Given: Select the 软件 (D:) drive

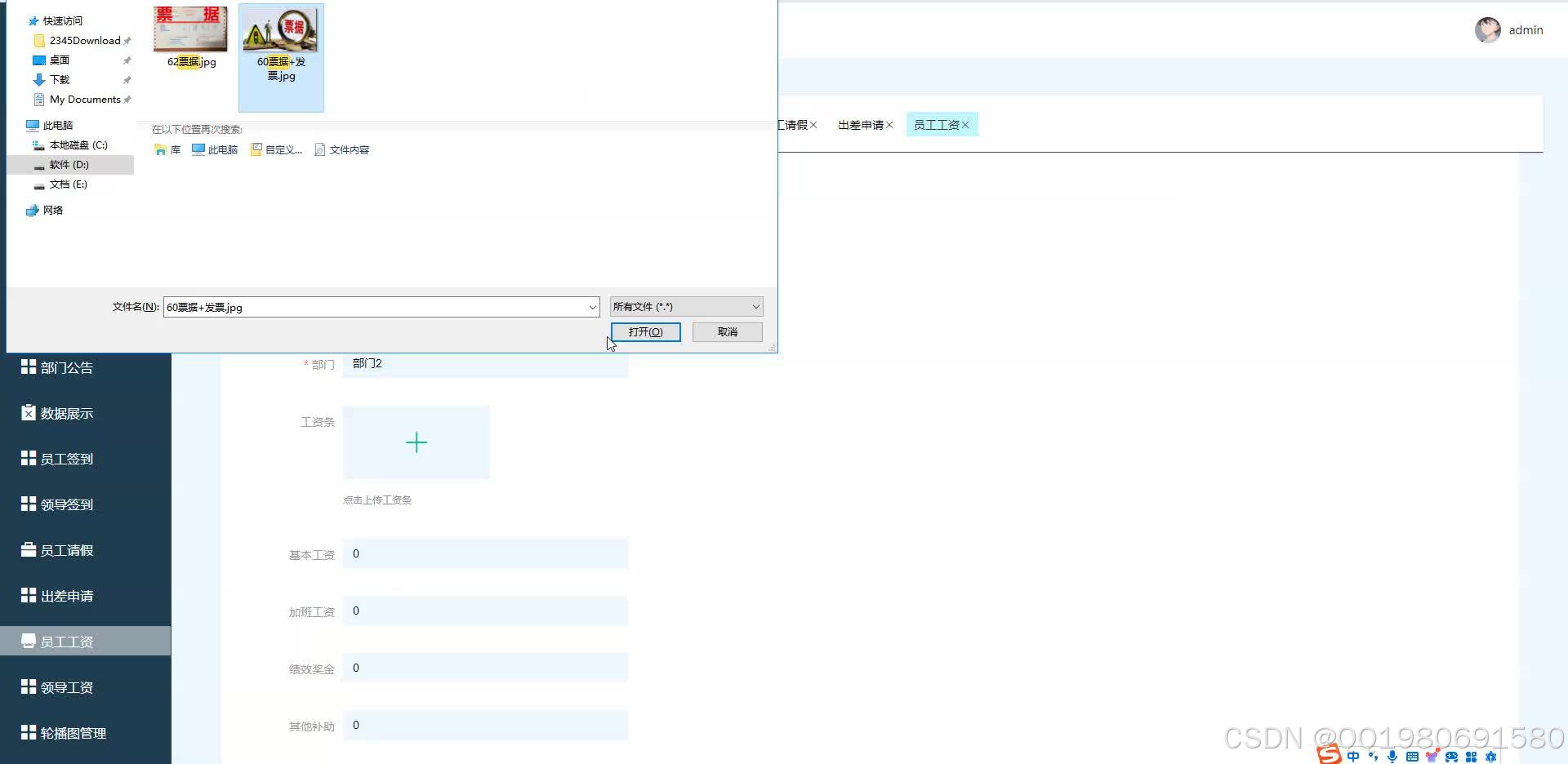Looking at the screenshot, I should click(x=69, y=164).
